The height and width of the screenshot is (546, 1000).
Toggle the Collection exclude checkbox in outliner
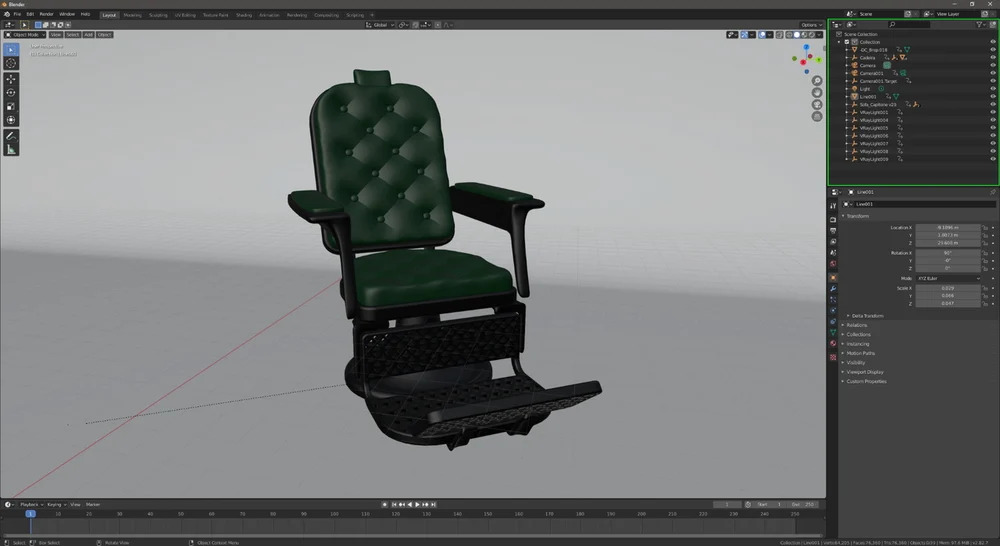(847, 42)
